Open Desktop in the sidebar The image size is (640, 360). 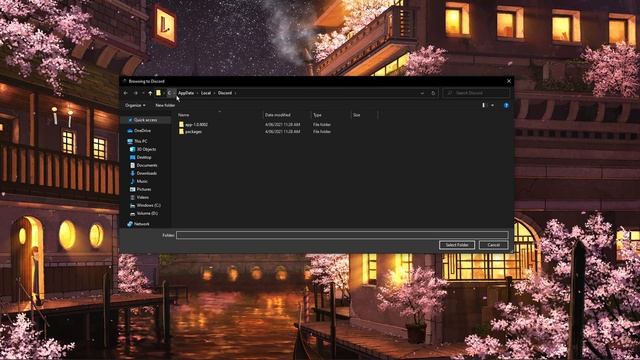pyautogui.click(x=144, y=157)
